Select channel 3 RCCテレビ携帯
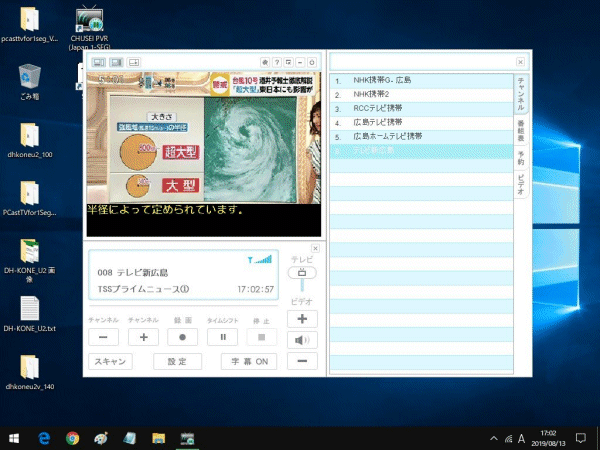600x450 pixels. 421,109
